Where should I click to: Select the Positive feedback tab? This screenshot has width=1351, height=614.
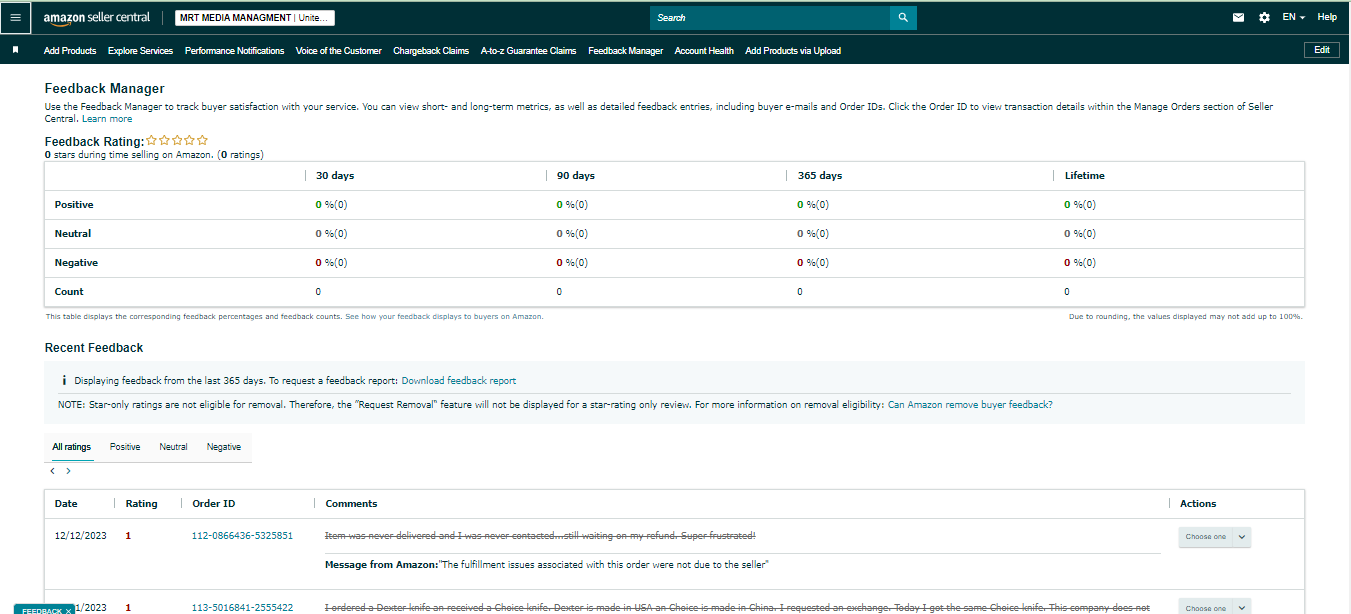pyautogui.click(x=125, y=447)
